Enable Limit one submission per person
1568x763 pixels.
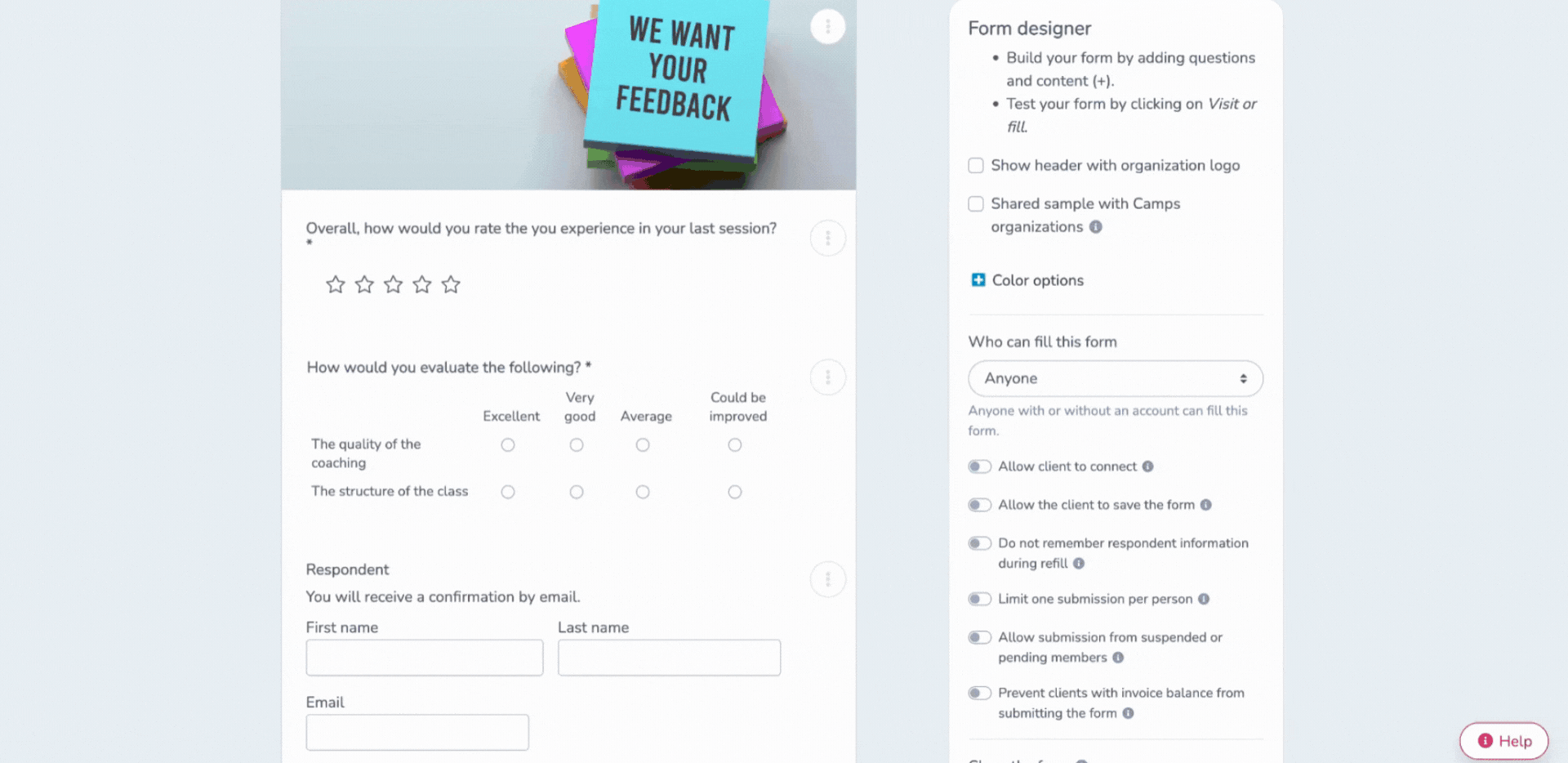[979, 599]
